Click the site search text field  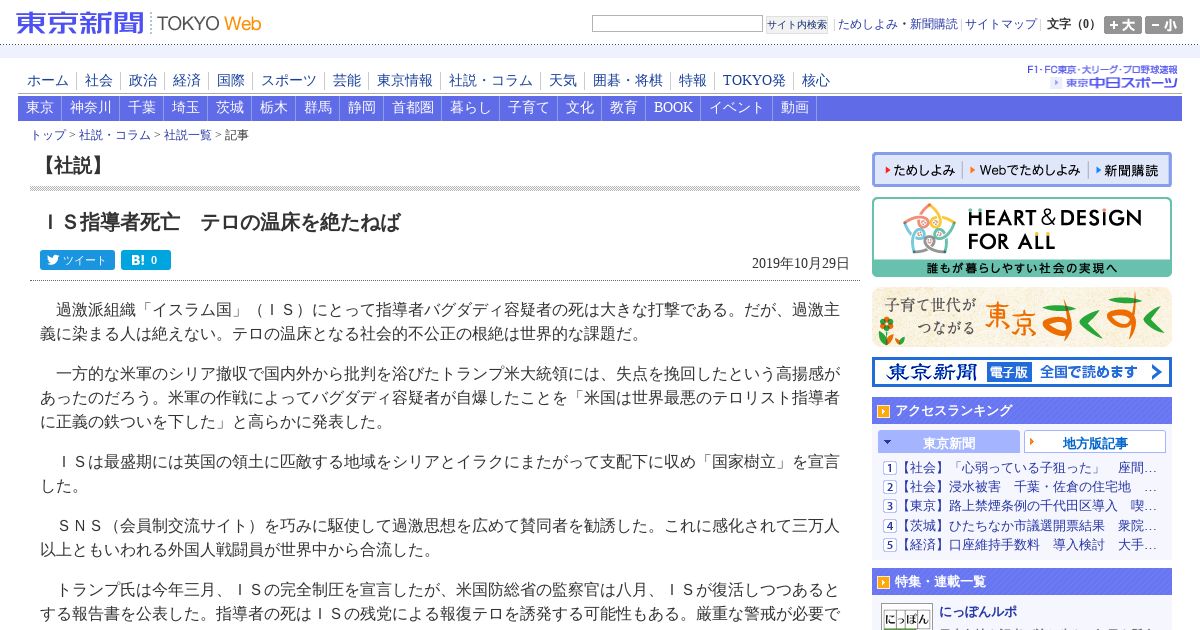pyautogui.click(x=677, y=24)
